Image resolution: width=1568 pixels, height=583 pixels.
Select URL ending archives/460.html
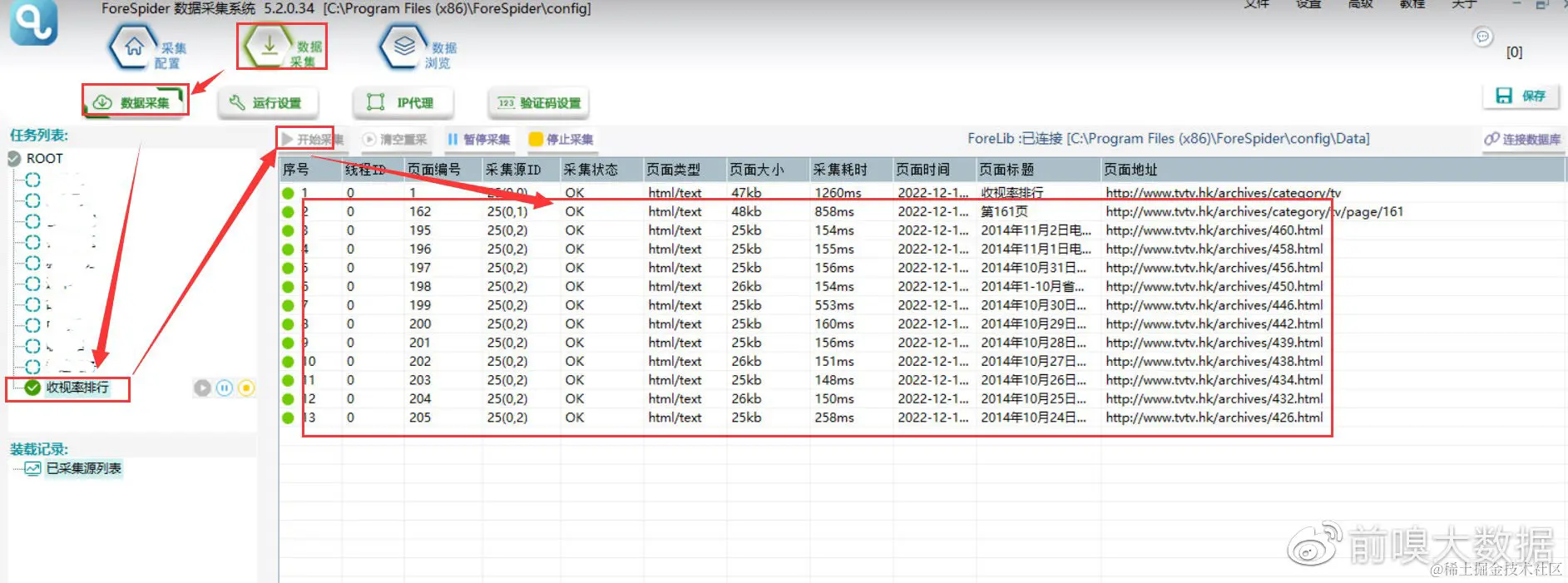(1214, 230)
